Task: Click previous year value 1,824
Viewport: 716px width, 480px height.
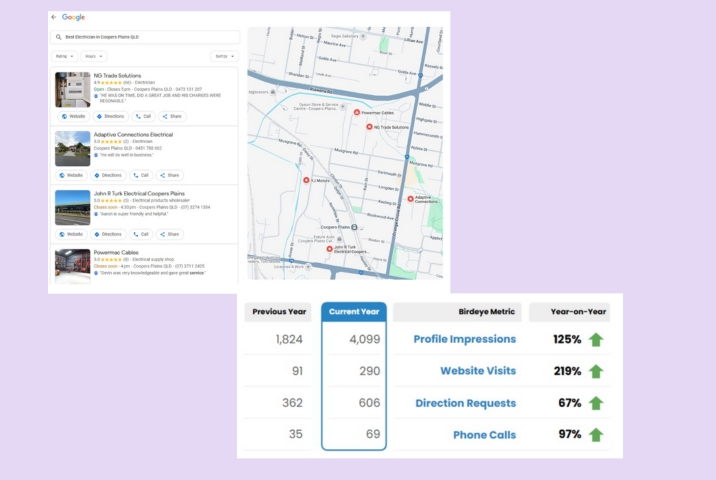Action: (x=289, y=339)
